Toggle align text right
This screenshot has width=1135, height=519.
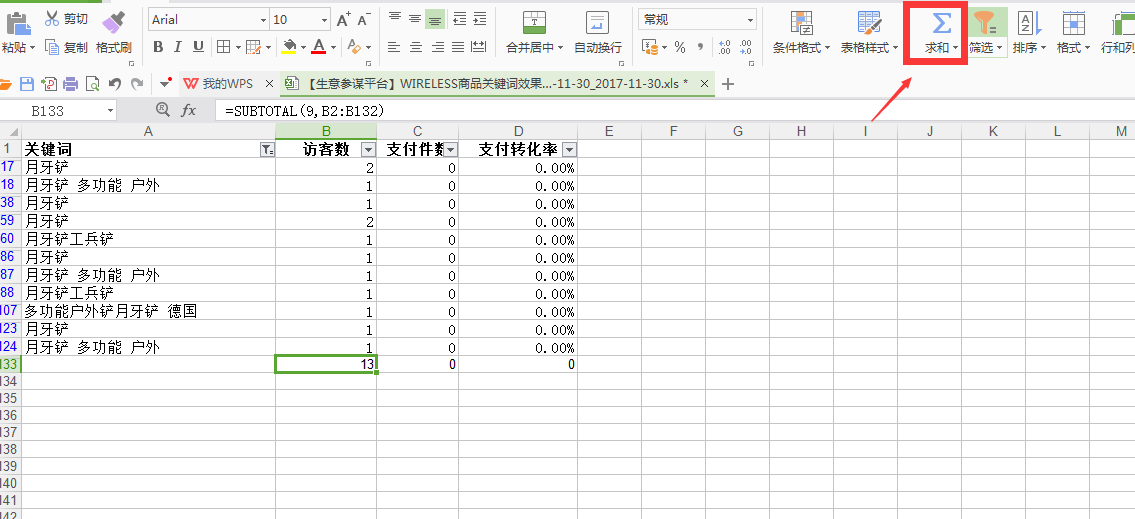click(x=436, y=47)
